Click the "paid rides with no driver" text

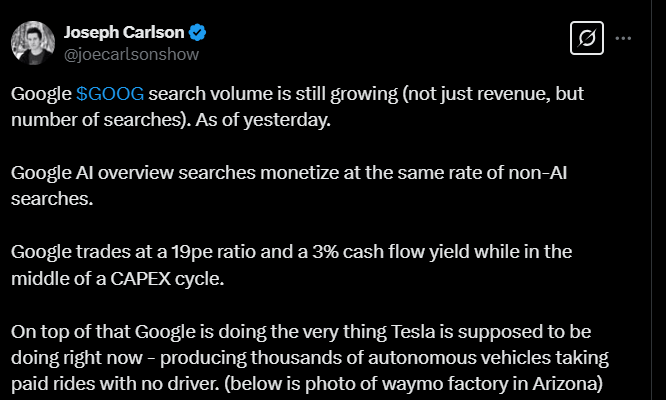click(114, 384)
